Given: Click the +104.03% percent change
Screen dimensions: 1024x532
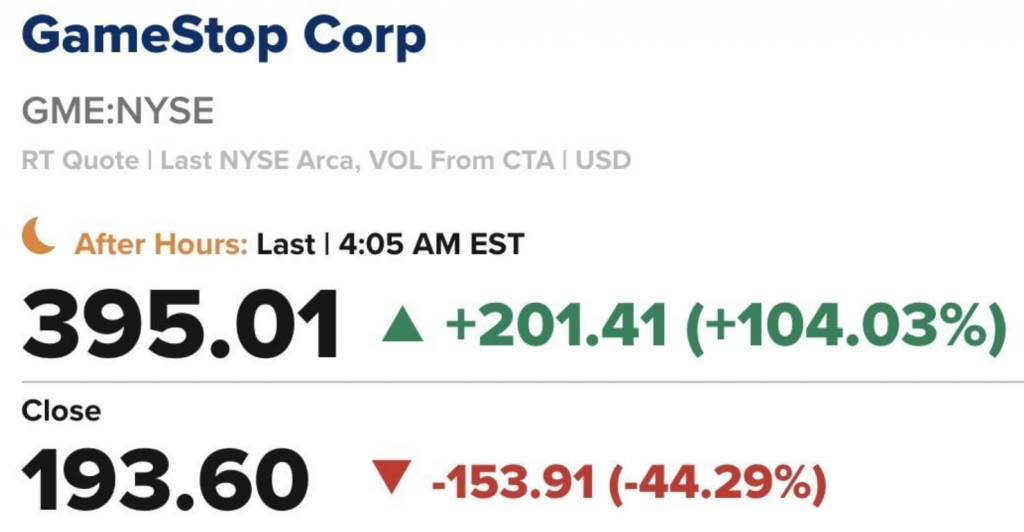Looking at the screenshot, I should 846,326.
